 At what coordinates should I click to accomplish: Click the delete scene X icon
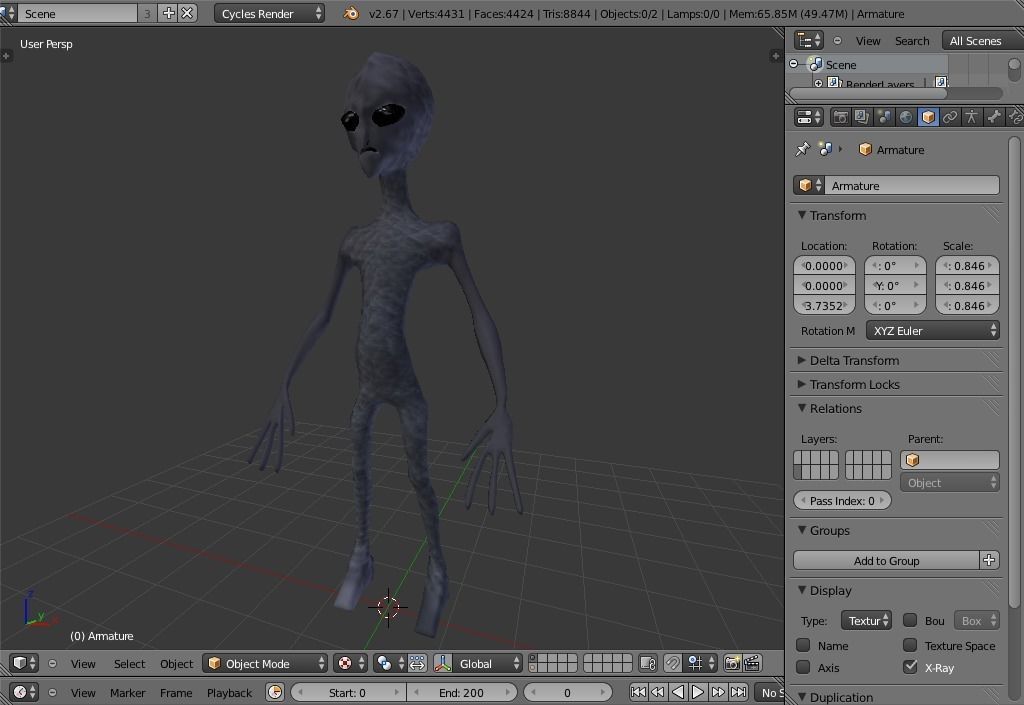[x=187, y=13]
